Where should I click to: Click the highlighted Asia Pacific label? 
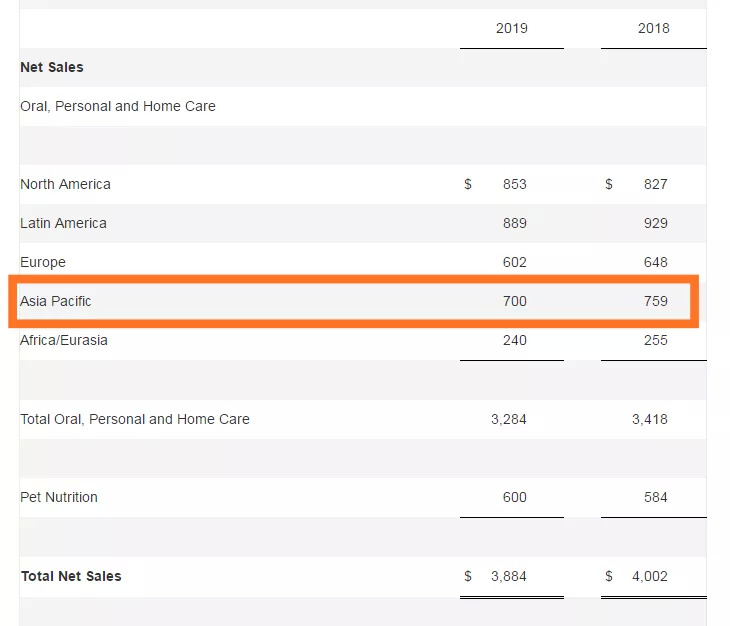[x=56, y=301]
